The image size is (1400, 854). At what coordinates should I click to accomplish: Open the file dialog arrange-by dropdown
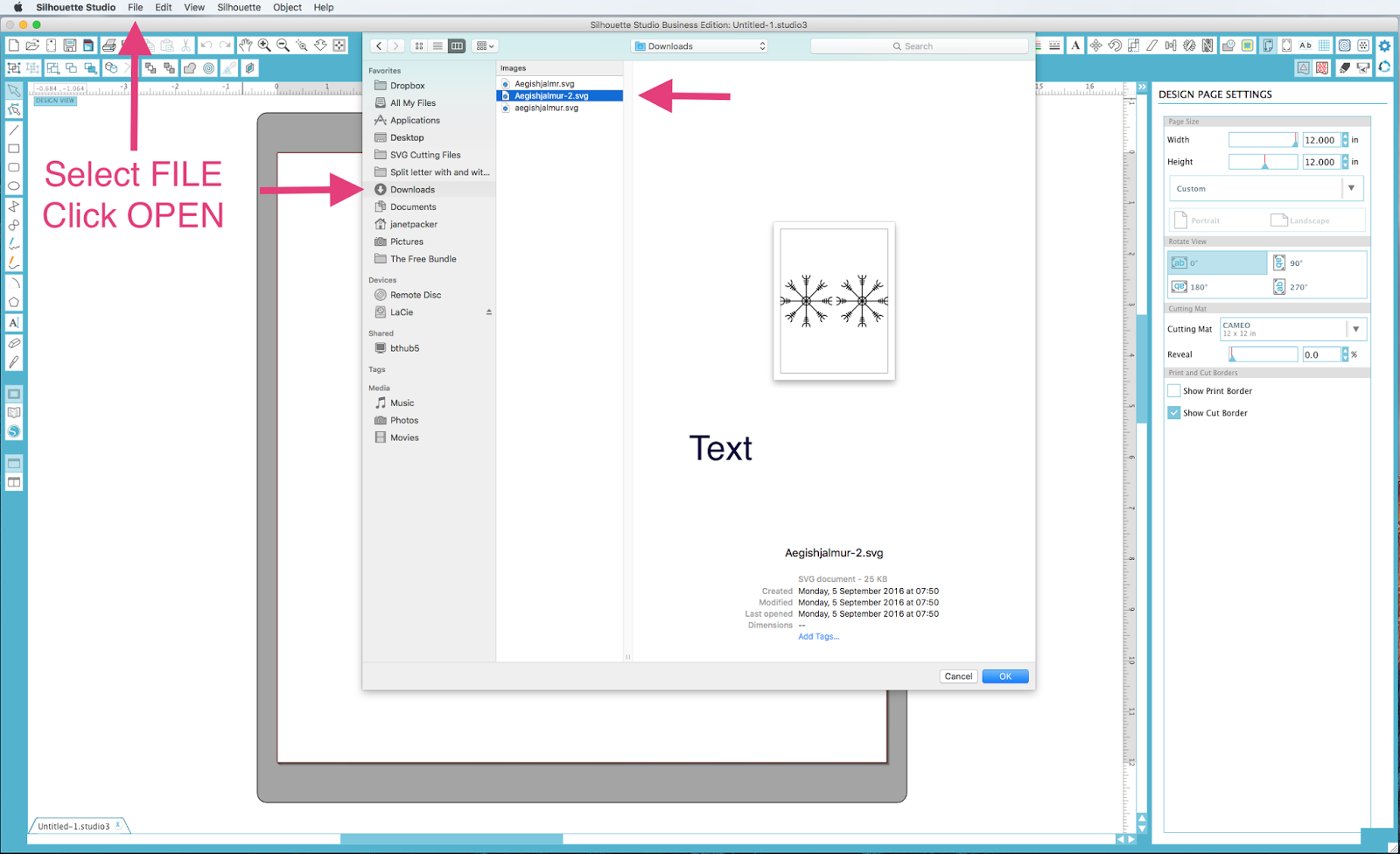tap(485, 45)
